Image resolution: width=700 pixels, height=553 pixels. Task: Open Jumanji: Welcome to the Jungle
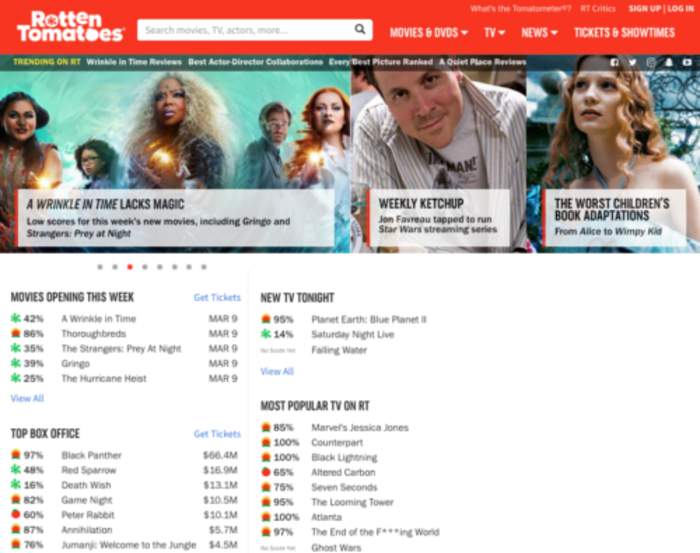pos(129,545)
